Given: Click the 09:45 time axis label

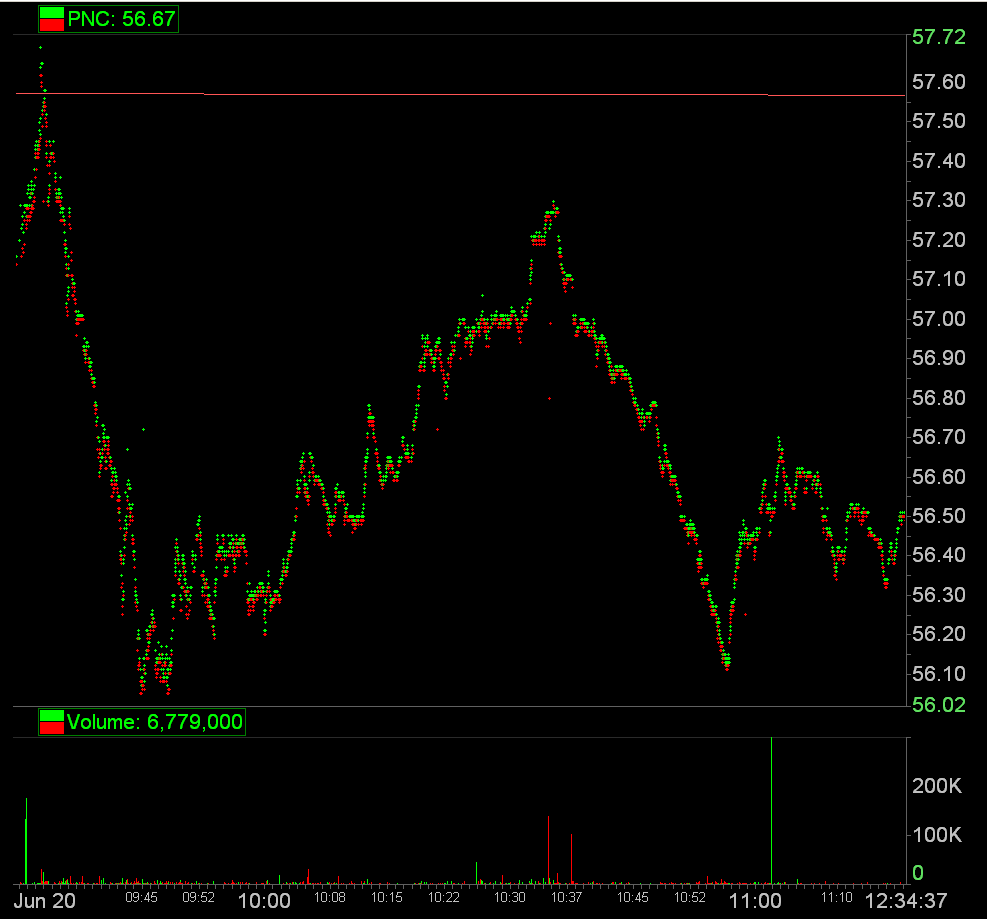Looking at the screenshot, I should [x=141, y=898].
